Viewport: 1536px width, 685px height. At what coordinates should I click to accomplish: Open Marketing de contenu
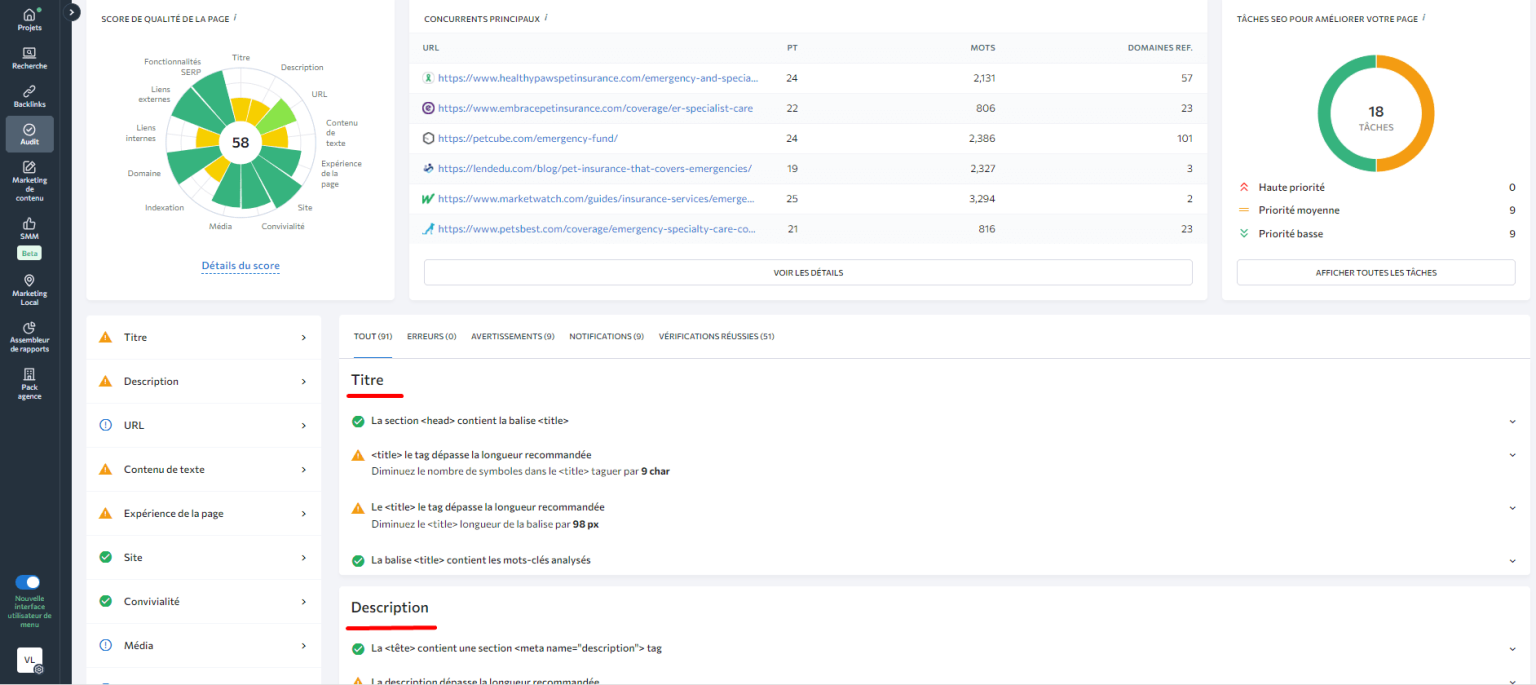coord(29,178)
